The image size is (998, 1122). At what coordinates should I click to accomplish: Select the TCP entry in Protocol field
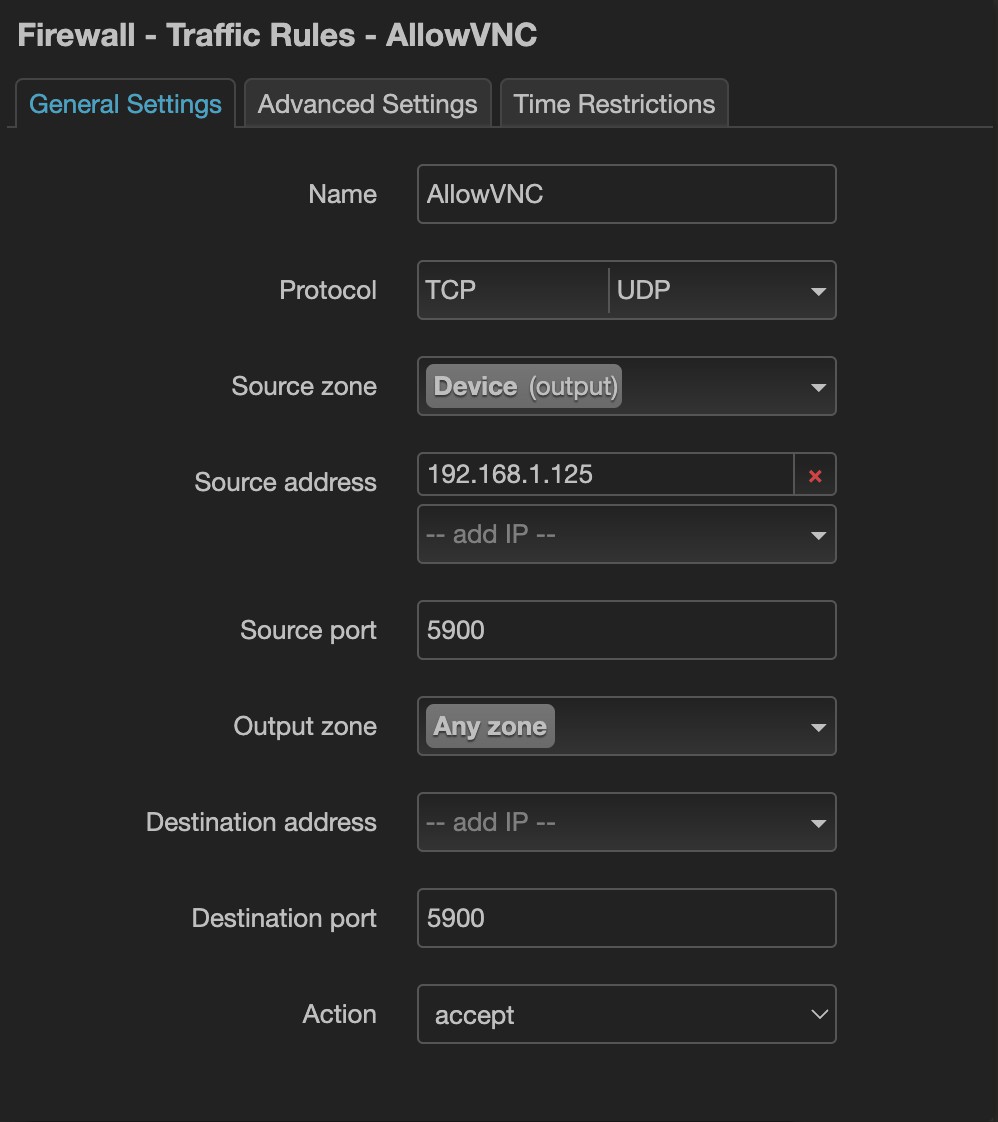(x=451, y=291)
